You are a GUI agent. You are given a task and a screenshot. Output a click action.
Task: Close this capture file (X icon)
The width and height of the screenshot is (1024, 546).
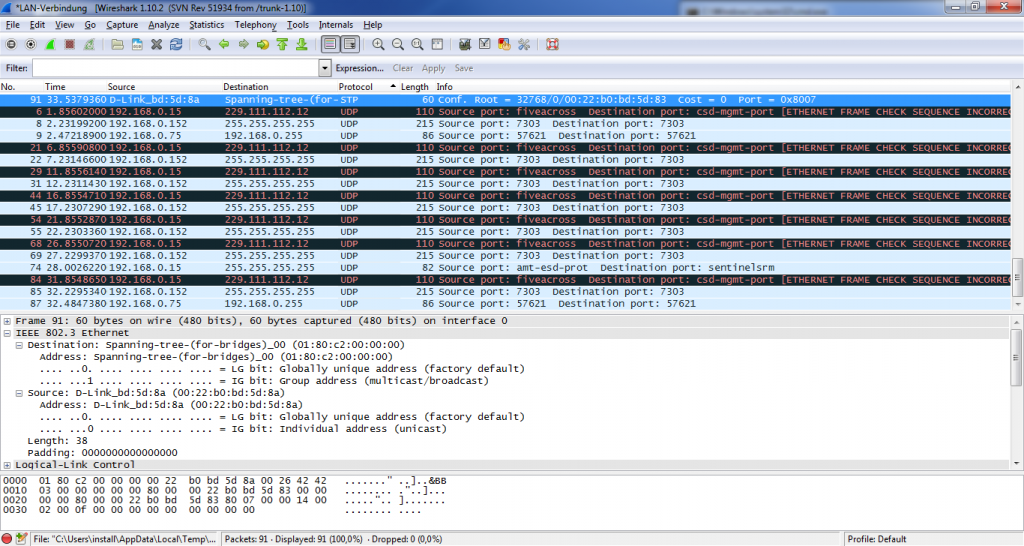tap(157, 44)
